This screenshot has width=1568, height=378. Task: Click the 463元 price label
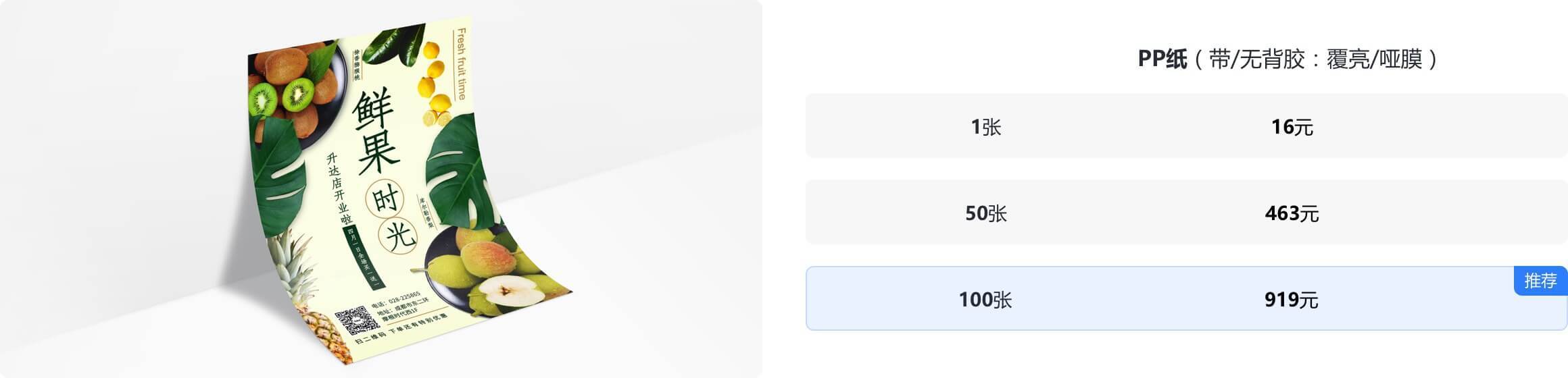[x=1292, y=213]
